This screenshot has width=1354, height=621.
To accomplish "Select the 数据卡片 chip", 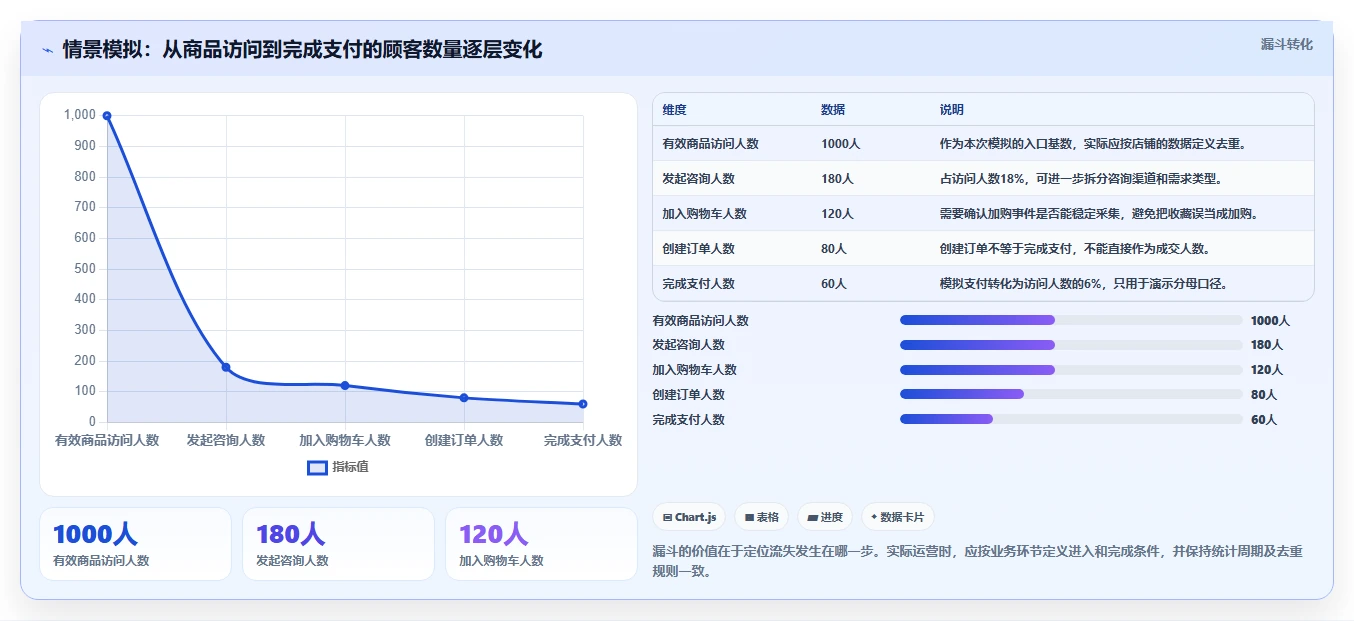I will 898,517.
